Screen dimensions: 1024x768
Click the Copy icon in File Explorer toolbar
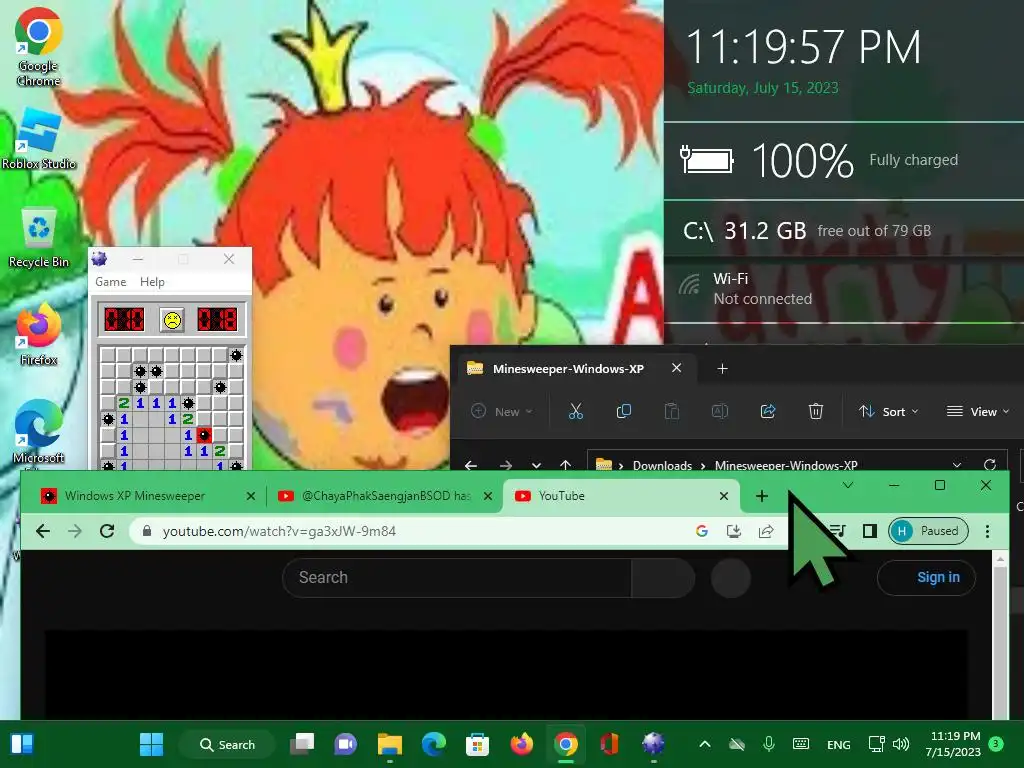[624, 411]
